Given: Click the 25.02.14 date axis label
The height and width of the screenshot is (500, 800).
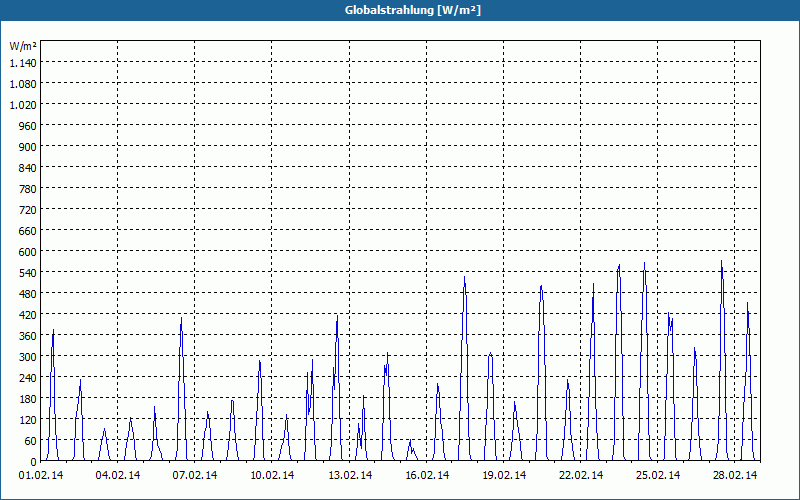Looking at the screenshot, I should pos(658,475).
